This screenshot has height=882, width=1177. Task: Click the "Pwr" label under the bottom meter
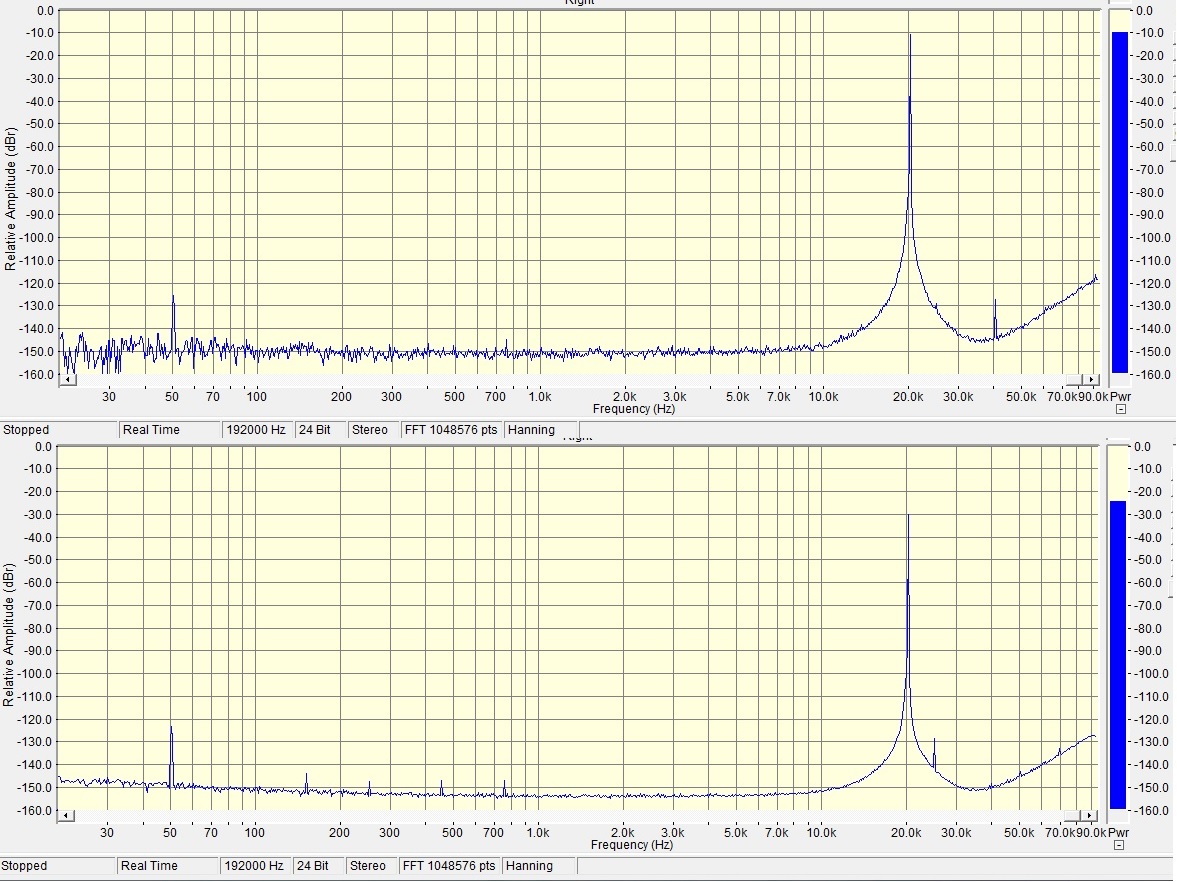1118,832
